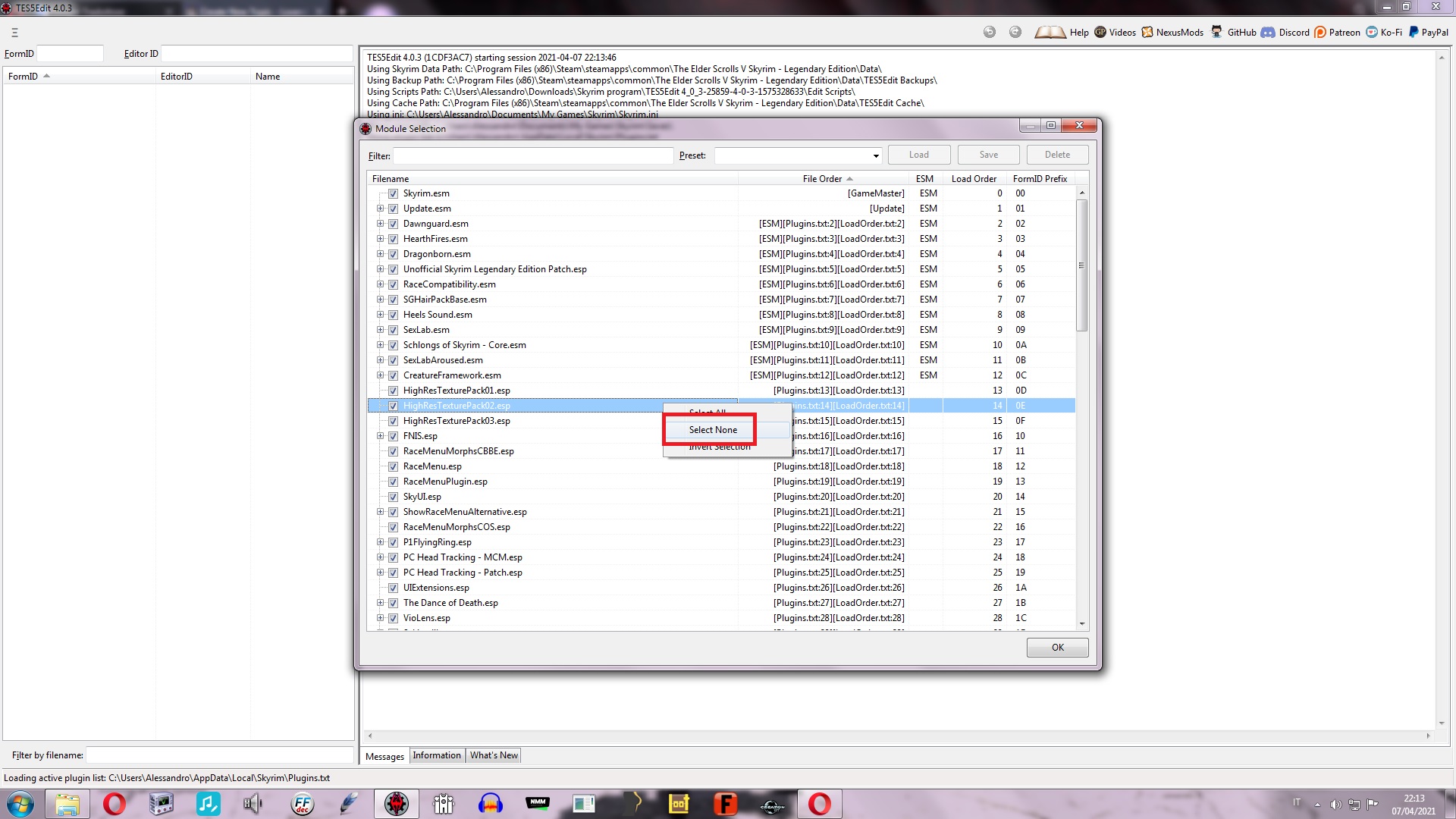Uncheck the Skyrim.esm checkbox
Viewport: 1456px width, 819px height.
click(393, 193)
